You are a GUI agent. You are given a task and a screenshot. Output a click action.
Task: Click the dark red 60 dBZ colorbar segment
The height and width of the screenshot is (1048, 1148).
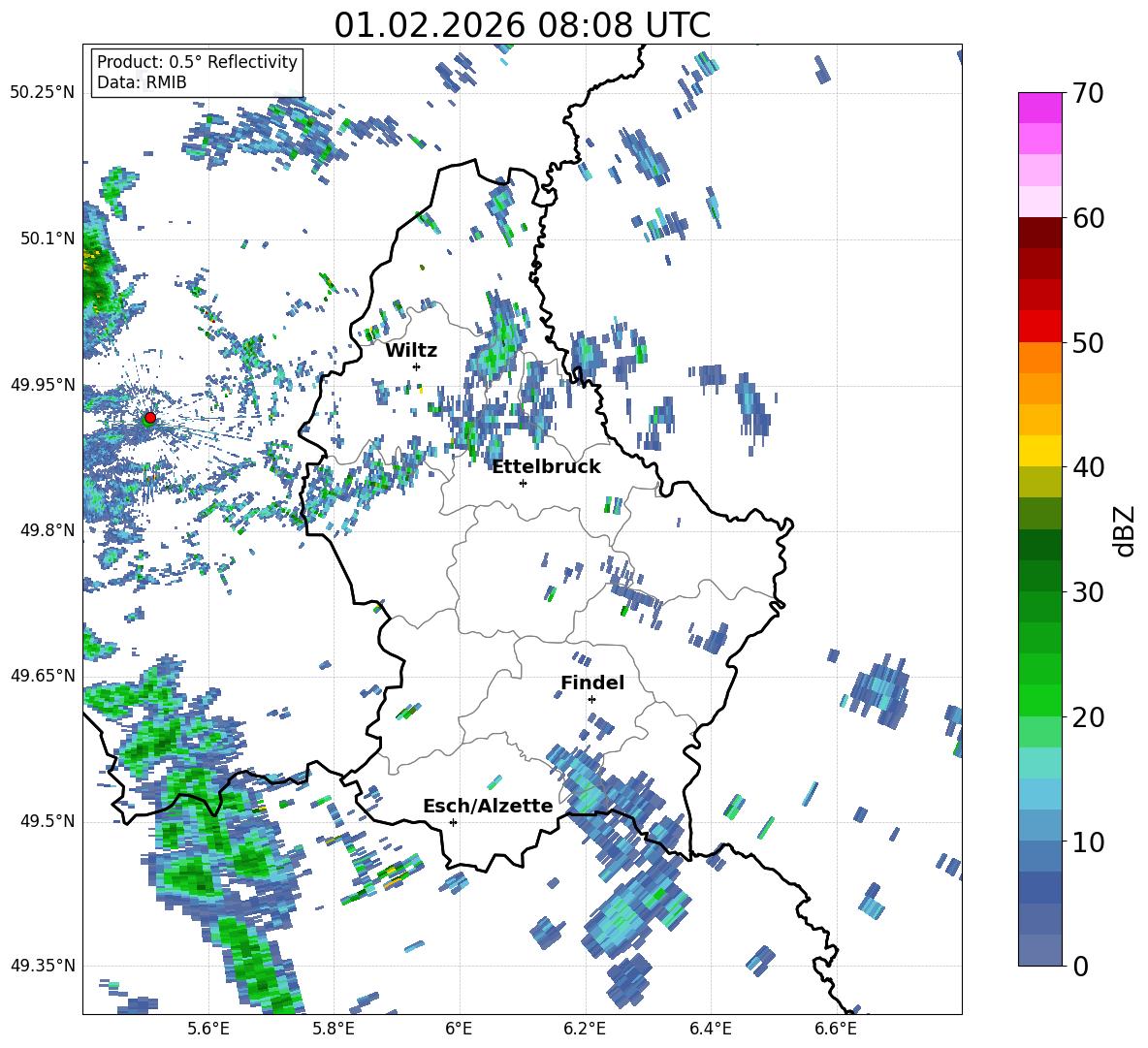coord(1039,233)
